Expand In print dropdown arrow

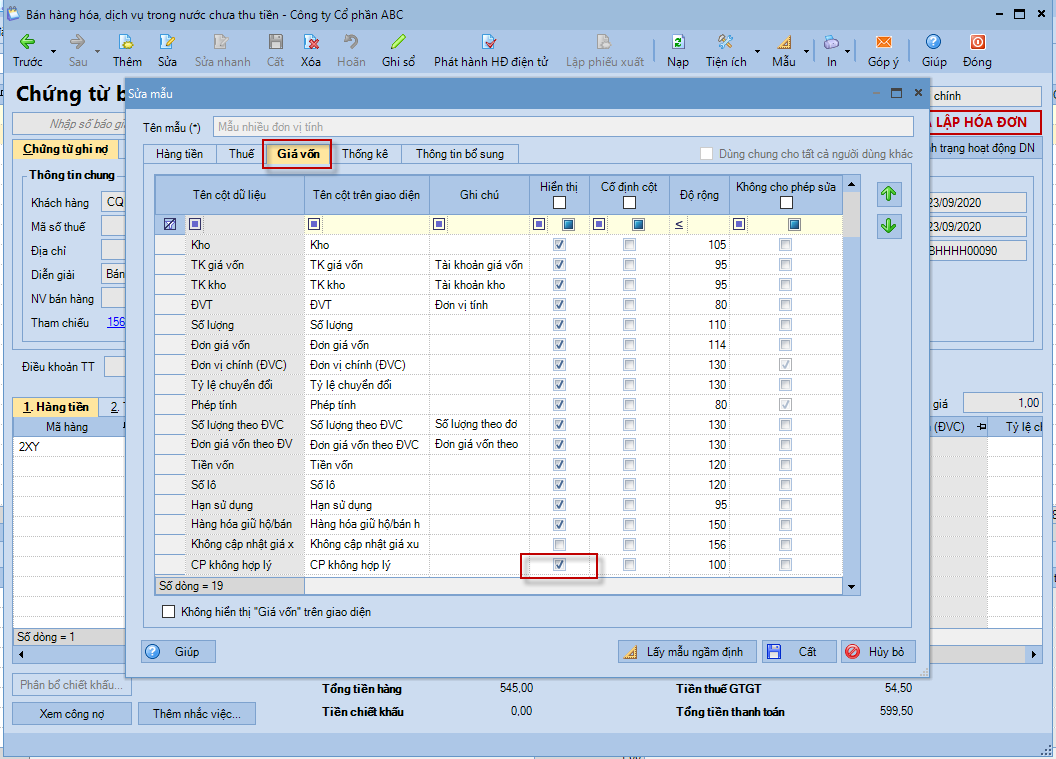(x=847, y=51)
